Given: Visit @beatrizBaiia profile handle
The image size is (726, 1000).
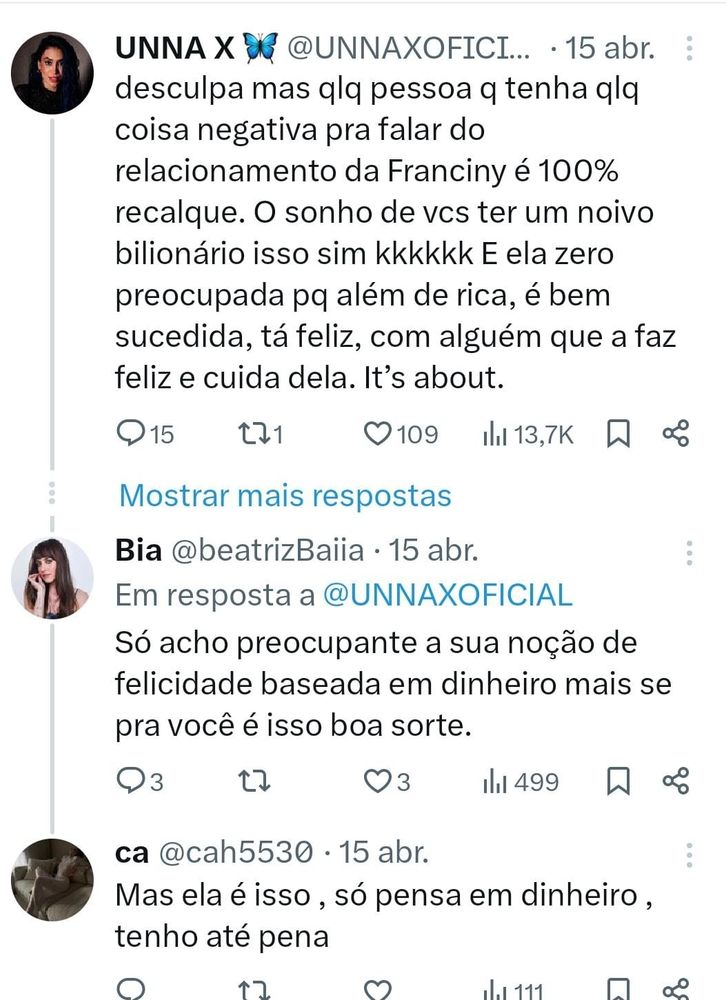Looking at the screenshot, I should (267, 550).
